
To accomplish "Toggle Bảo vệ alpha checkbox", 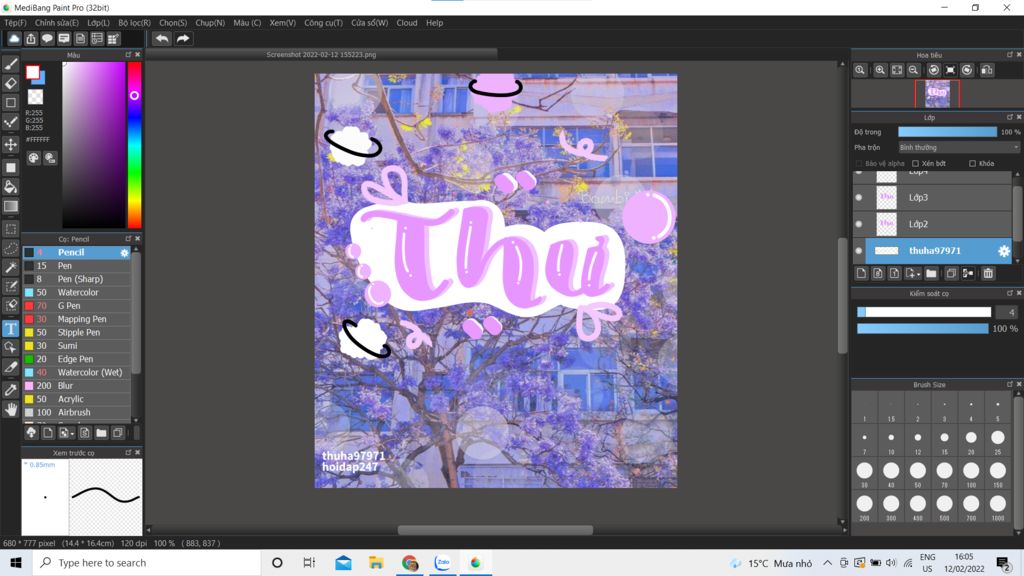I will click(x=859, y=163).
